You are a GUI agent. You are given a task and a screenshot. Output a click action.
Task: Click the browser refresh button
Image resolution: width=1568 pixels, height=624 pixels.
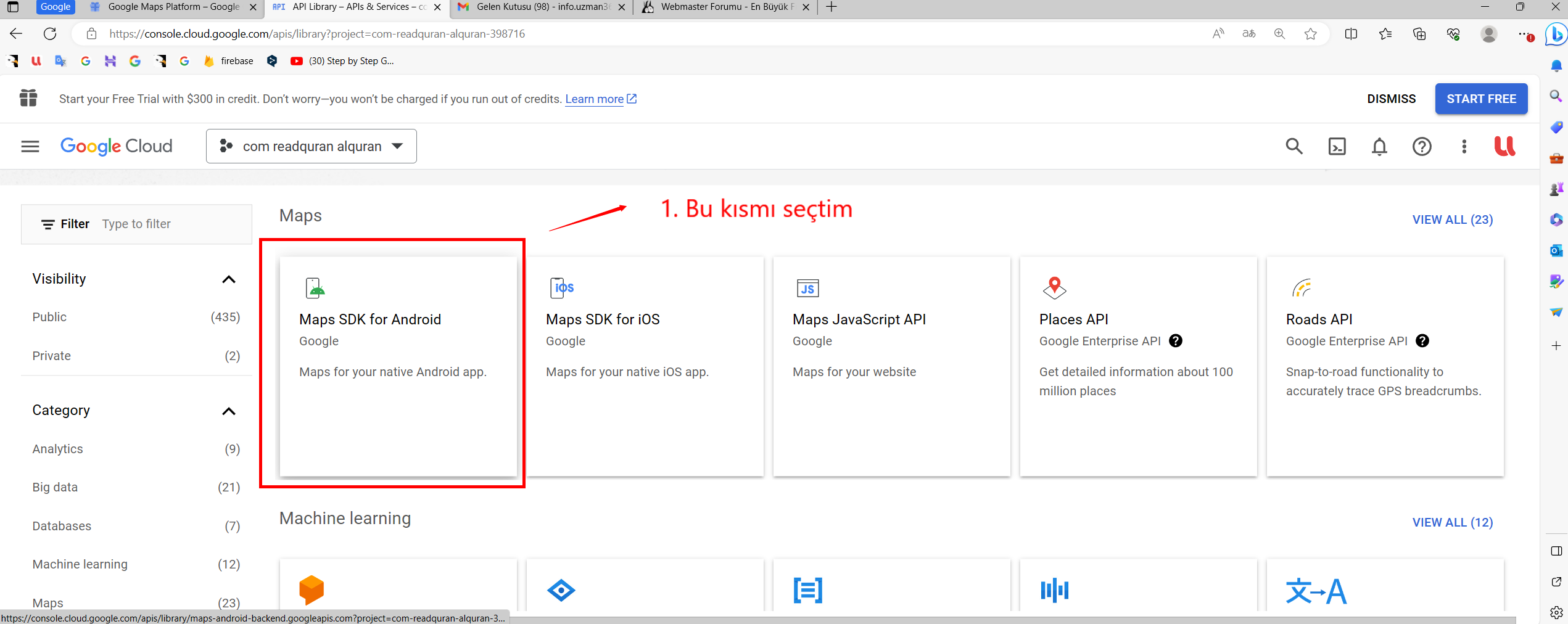pyautogui.click(x=50, y=34)
